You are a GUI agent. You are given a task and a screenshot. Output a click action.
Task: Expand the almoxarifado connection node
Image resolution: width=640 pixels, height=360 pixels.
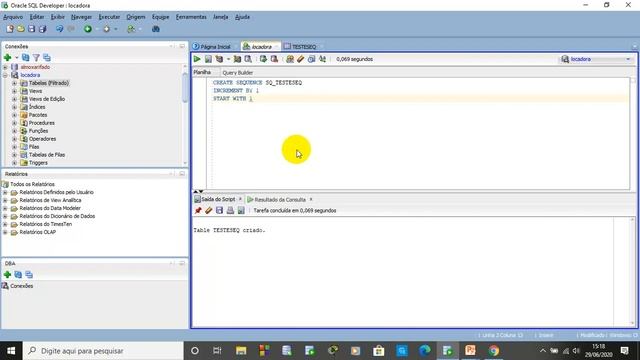5,67
